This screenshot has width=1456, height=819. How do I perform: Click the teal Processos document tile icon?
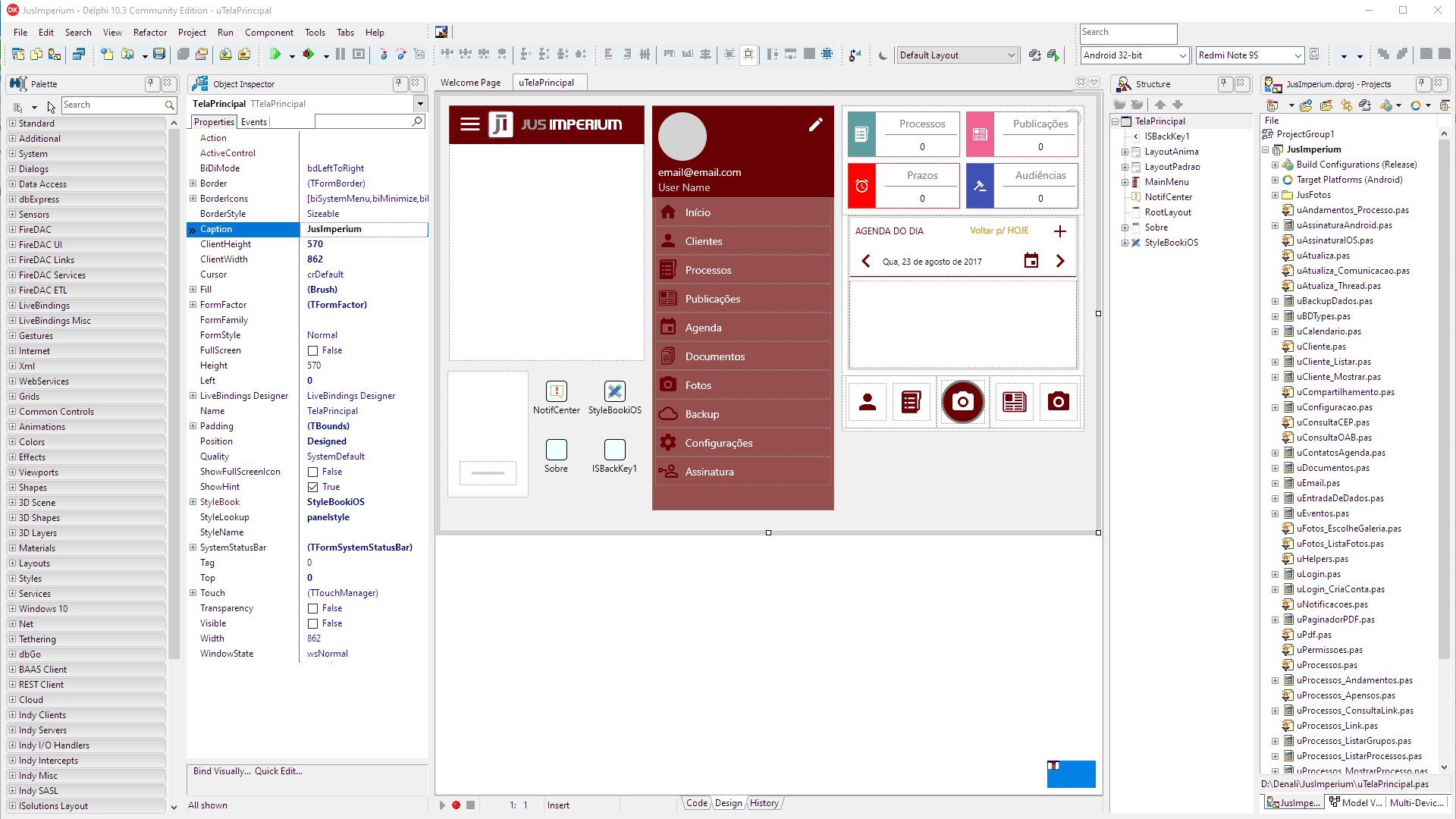(861, 134)
